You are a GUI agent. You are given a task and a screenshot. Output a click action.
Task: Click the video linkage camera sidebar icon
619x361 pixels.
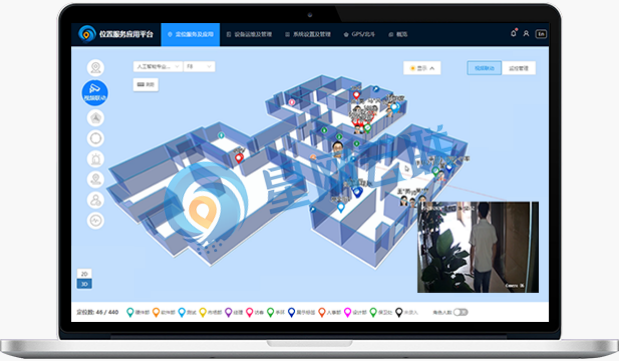[95, 93]
